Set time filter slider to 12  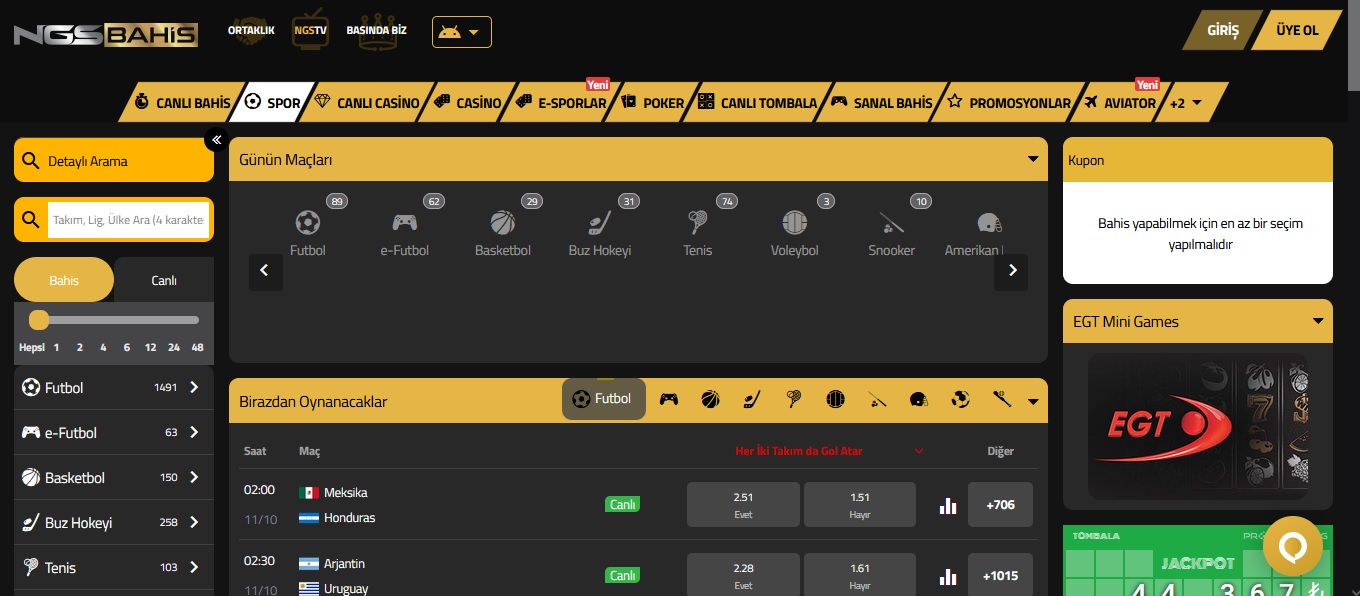click(150, 347)
